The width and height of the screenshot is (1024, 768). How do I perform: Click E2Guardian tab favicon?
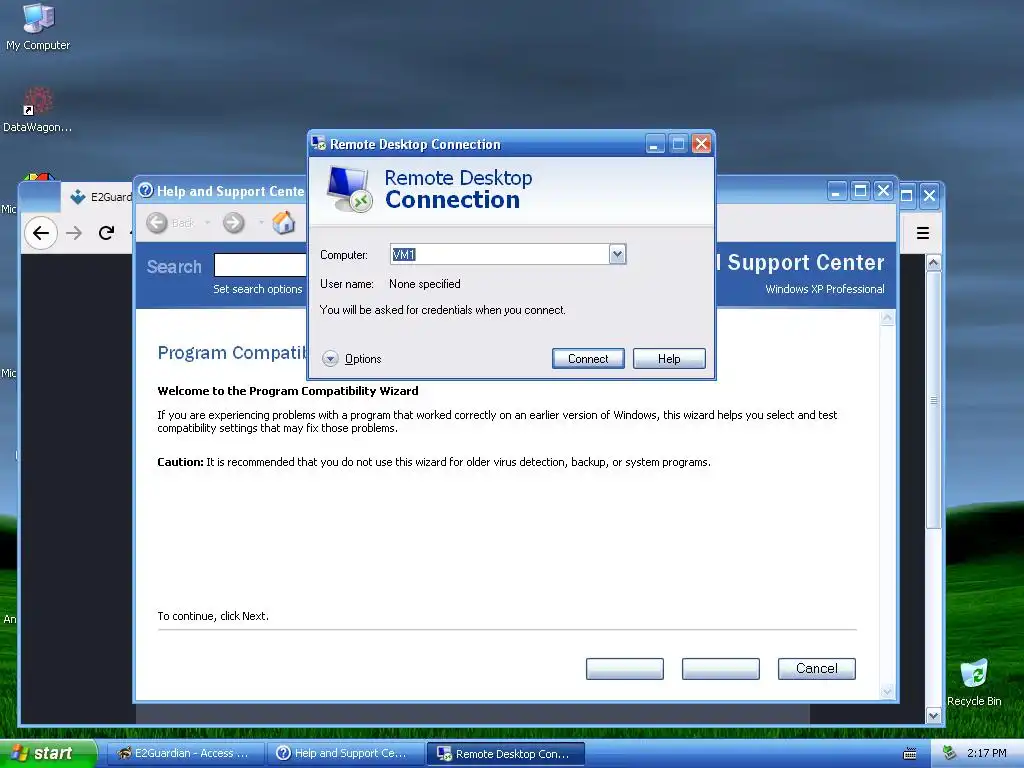click(x=78, y=197)
